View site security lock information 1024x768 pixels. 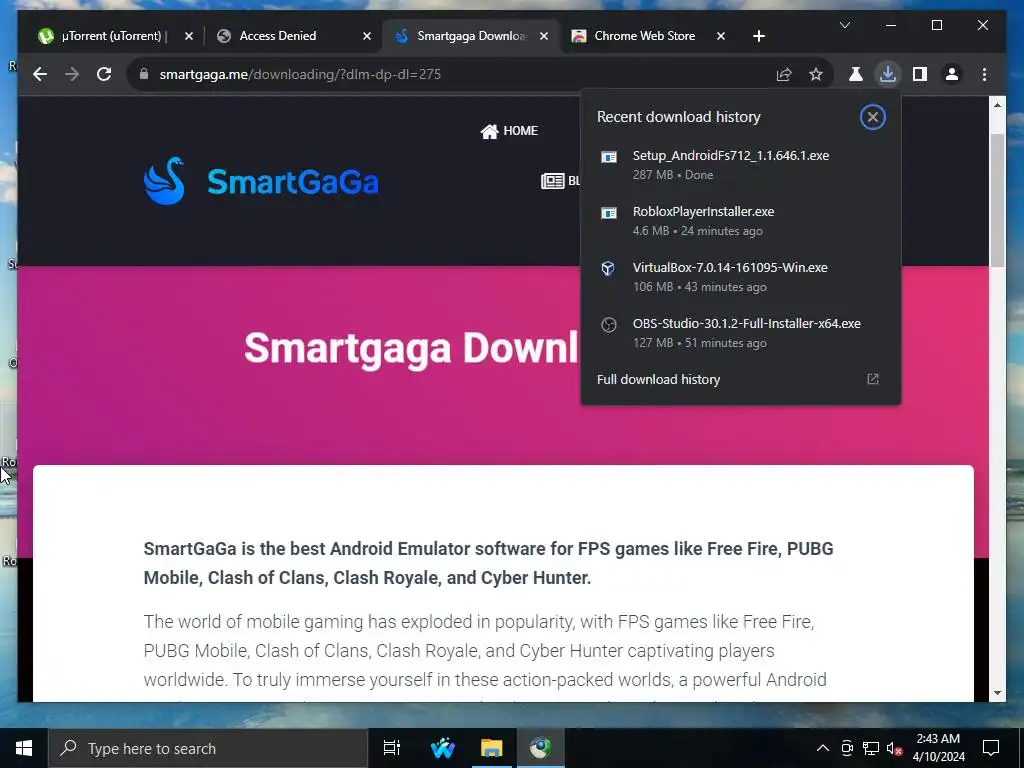[x=144, y=74]
